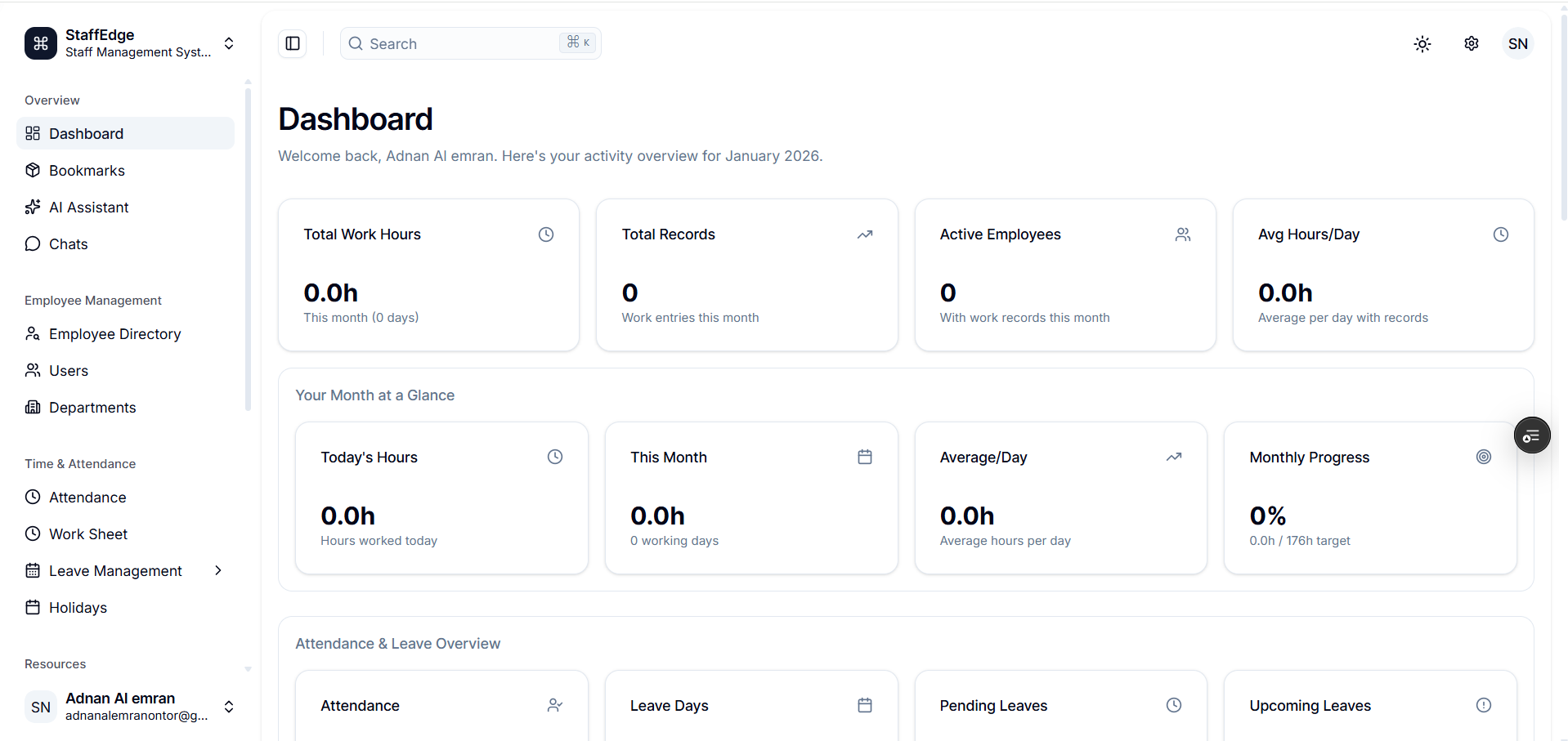Click the user-check icon on Attendance card
The image size is (1568, 741).
[555, 705]
